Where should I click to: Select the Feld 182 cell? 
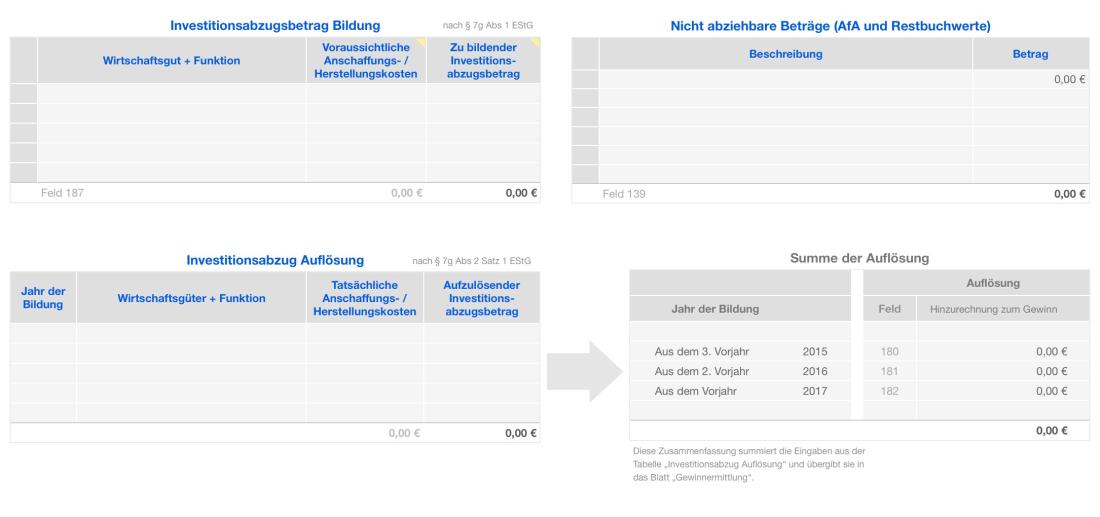pos(889,391)
